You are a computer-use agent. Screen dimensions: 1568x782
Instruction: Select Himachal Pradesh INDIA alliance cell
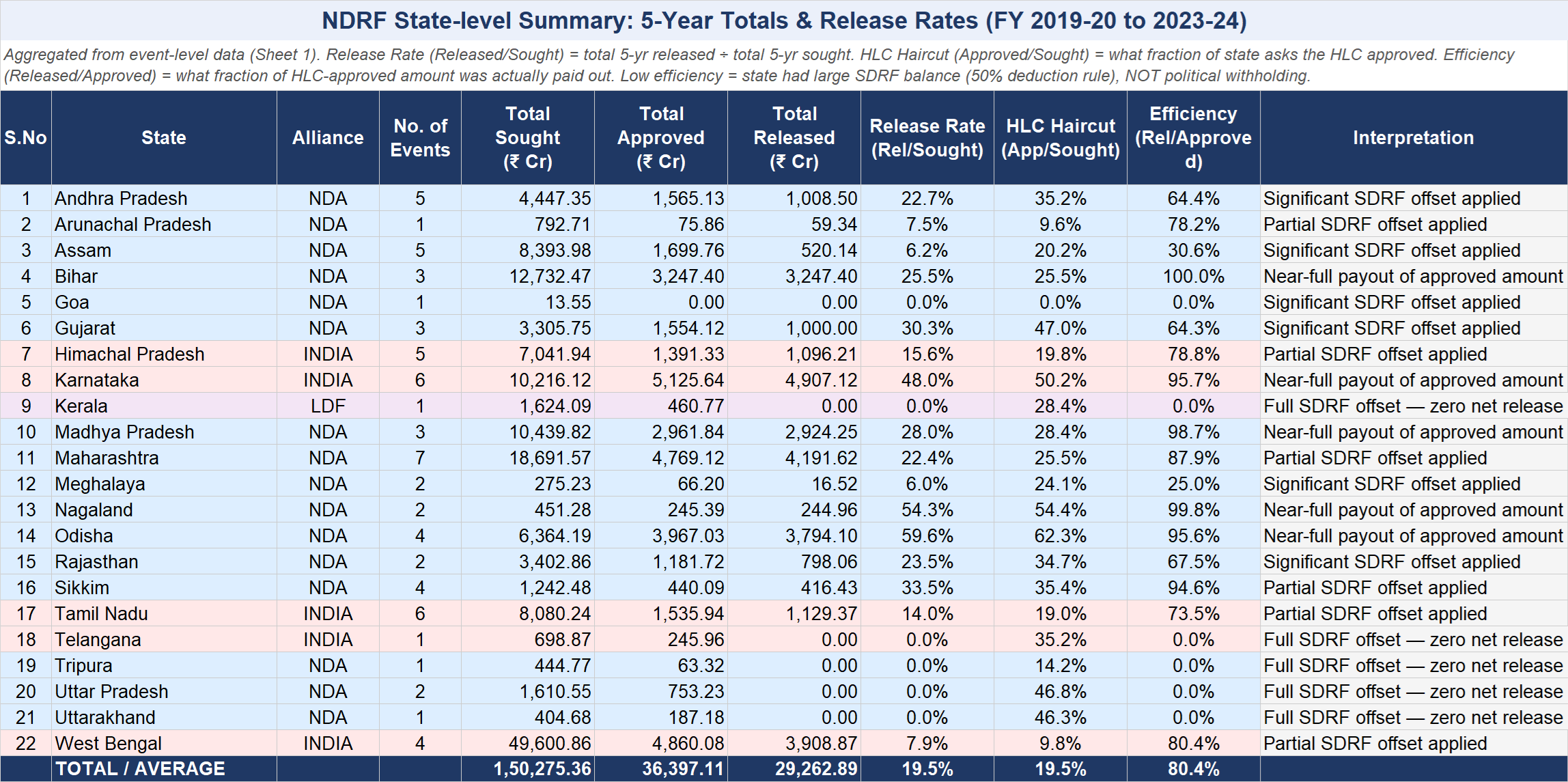pyautogui.click(x=328, y=354)
